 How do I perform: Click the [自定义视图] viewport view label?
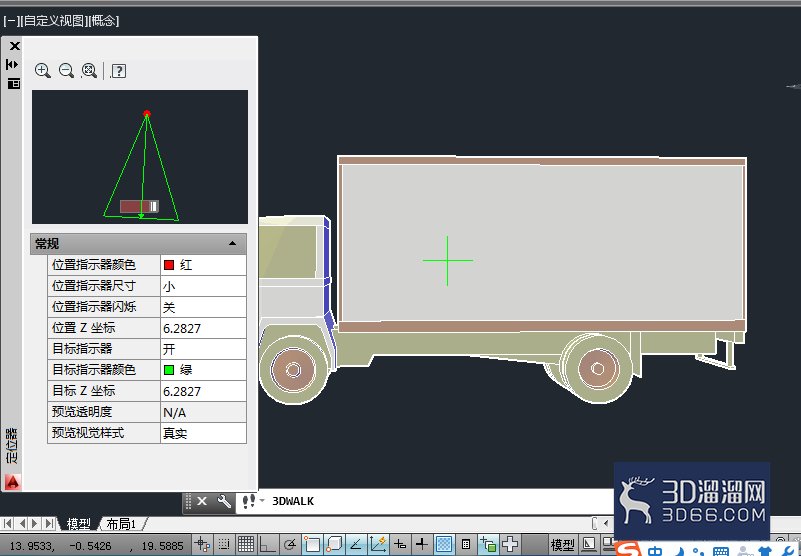pos(55,21)
